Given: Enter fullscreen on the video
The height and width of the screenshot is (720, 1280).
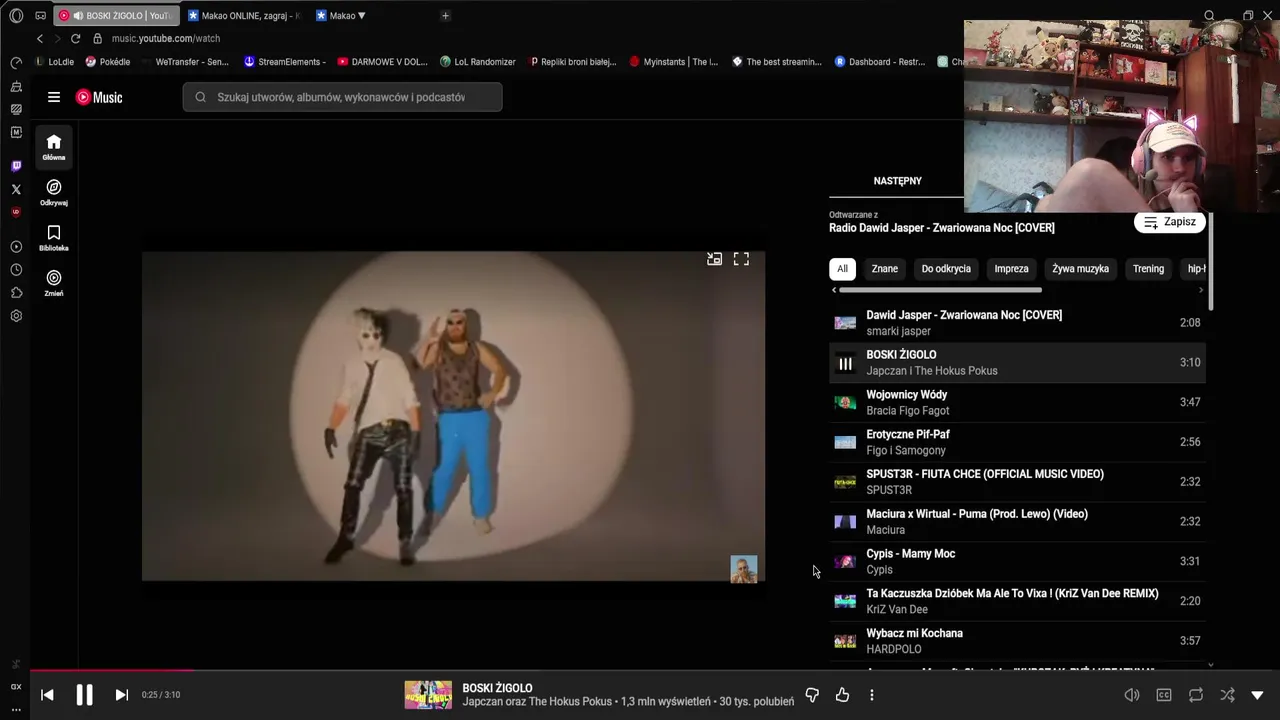Looking at the screenshot, I should [x=741, y=259].
